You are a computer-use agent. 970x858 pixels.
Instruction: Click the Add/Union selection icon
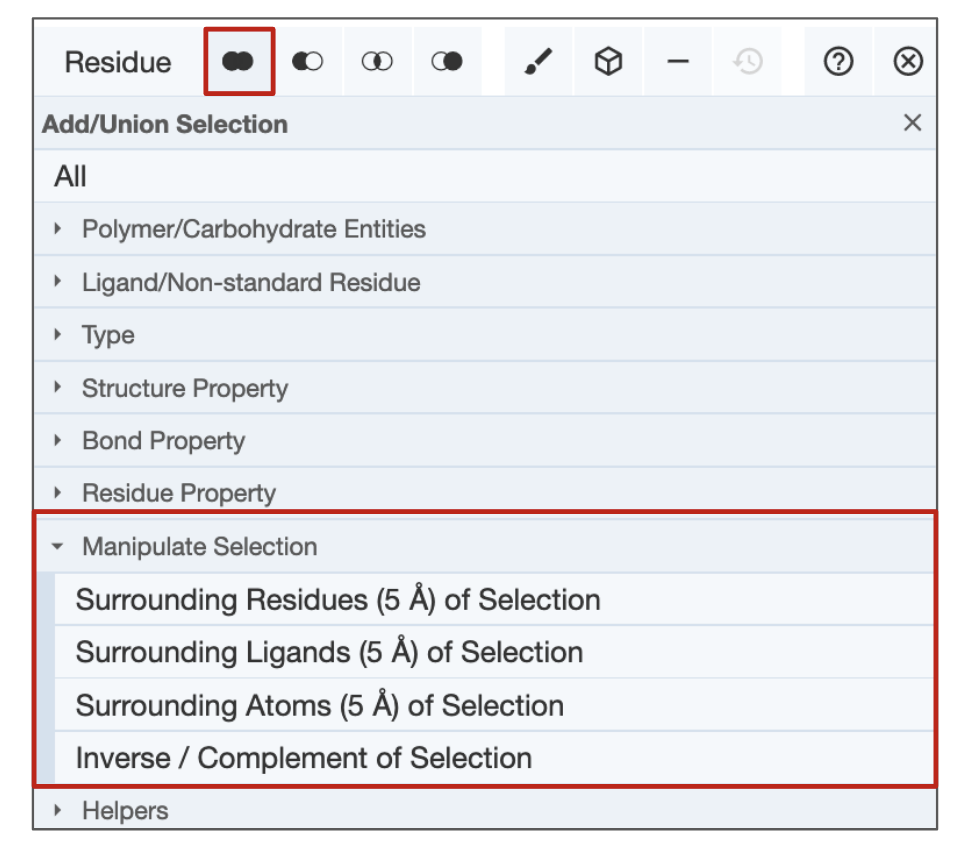238,62
